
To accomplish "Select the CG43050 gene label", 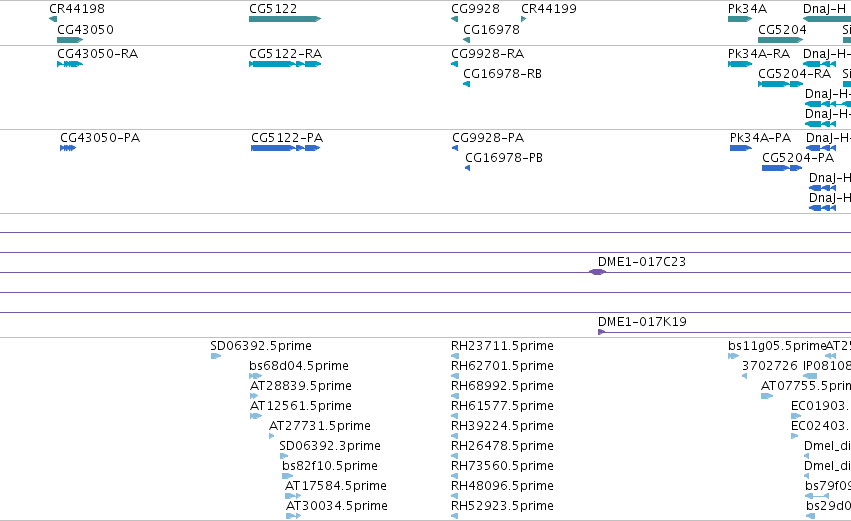I will tap(85, 30).
